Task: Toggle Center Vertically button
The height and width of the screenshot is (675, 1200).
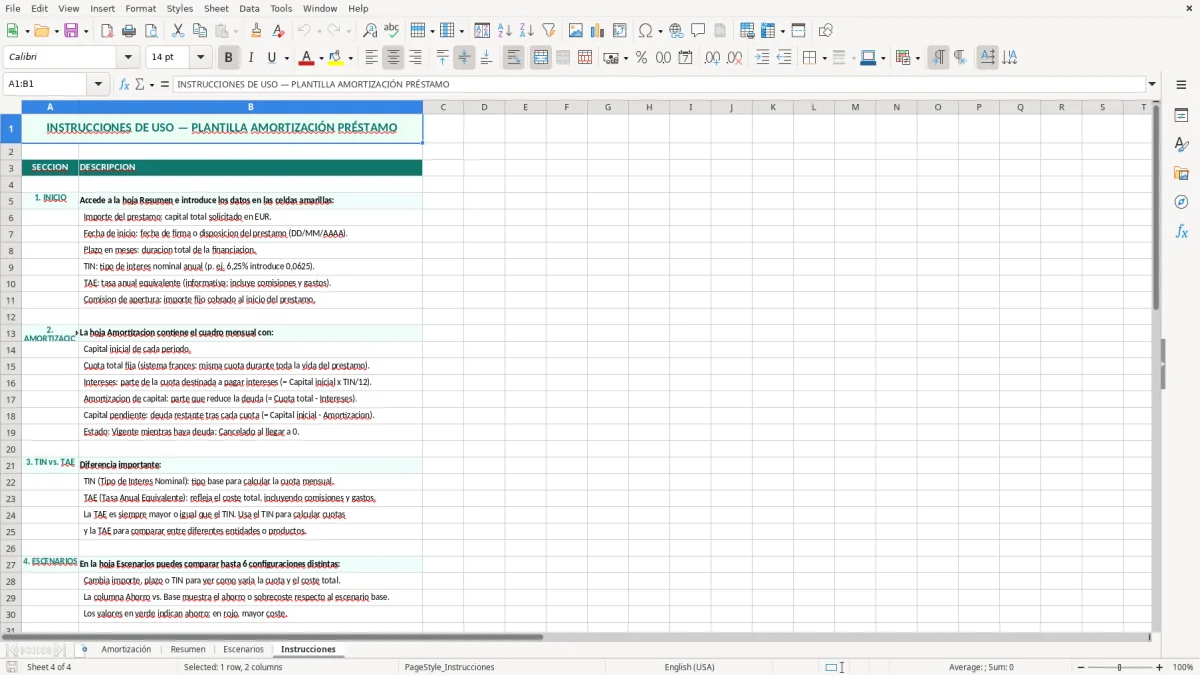Action: pos(464,58)
